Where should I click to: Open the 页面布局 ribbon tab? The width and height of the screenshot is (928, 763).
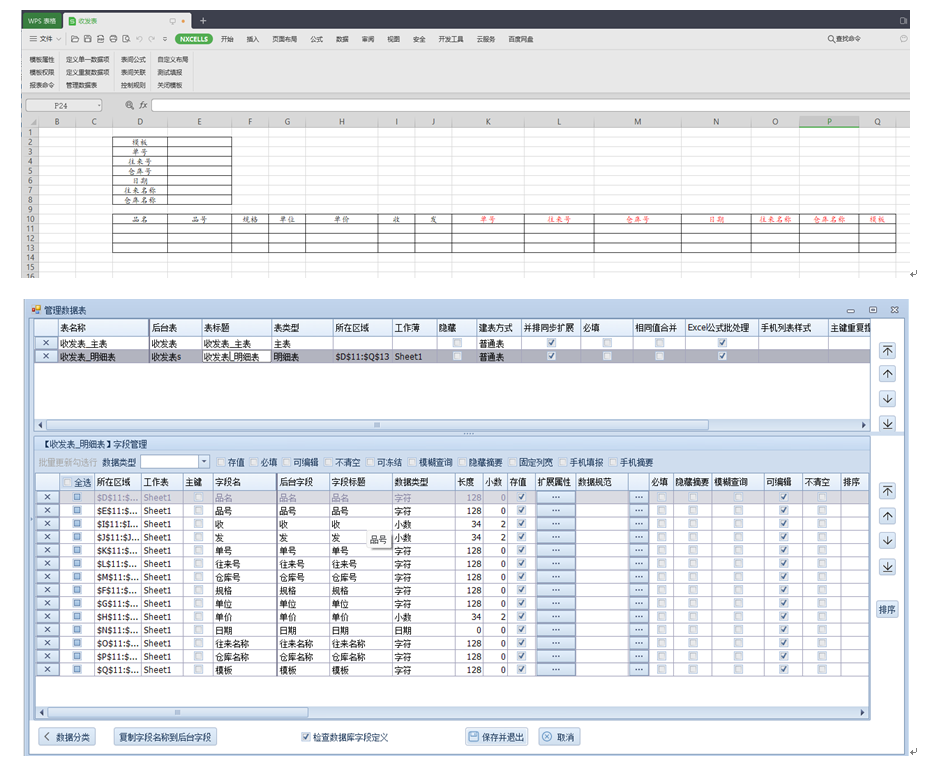(x=285, y=39)
